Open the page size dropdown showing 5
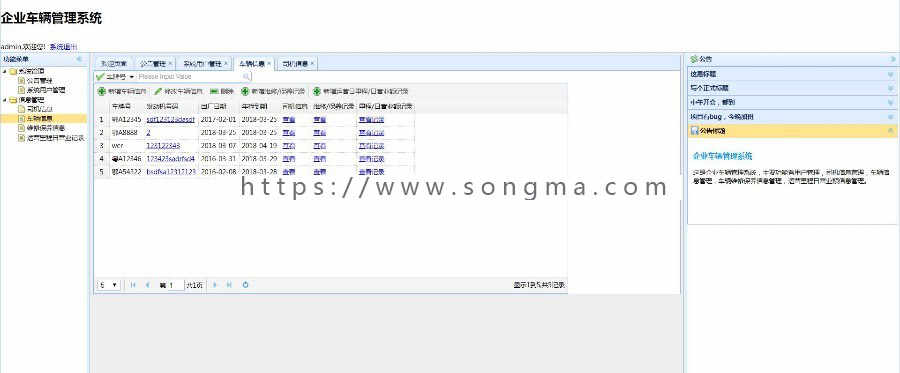This screenshot has height=373, width=900. coord(114,285)
